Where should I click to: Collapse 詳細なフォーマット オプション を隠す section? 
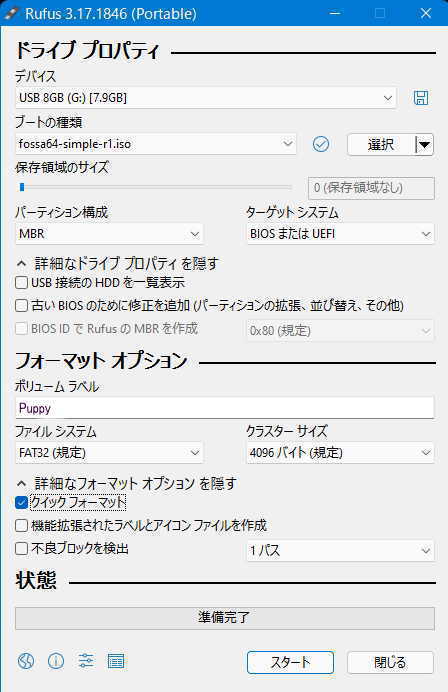point(126,483)
